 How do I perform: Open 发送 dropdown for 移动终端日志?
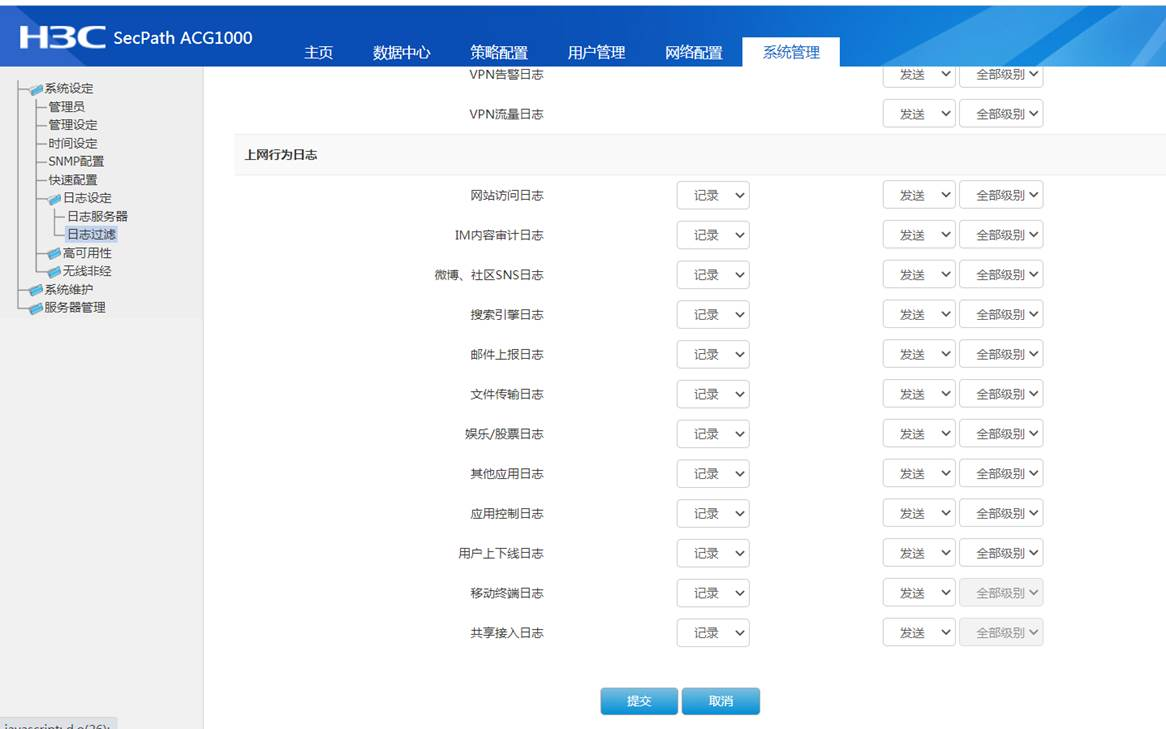coord(919,593)
